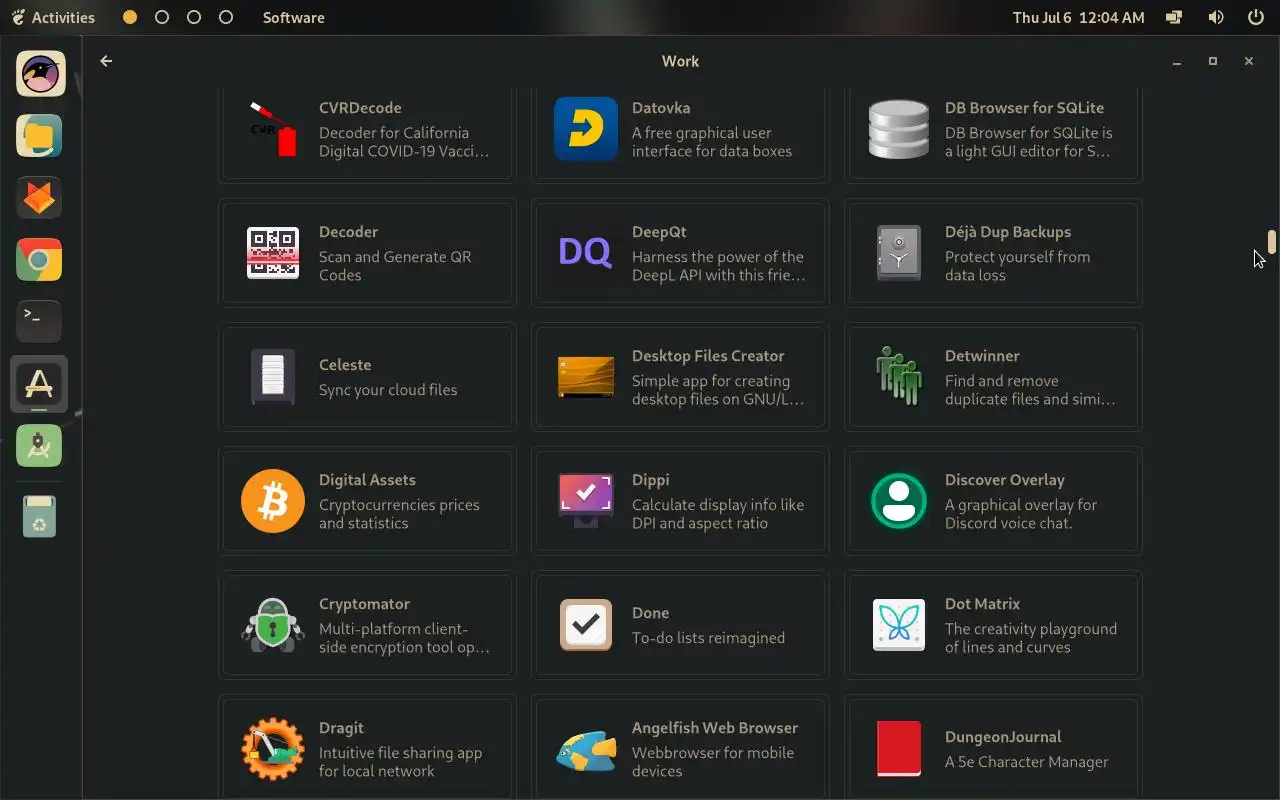Click the Angelfish Web Browser title
Viewport: 1280px width, 800px height.
click(x=715, y=728)
